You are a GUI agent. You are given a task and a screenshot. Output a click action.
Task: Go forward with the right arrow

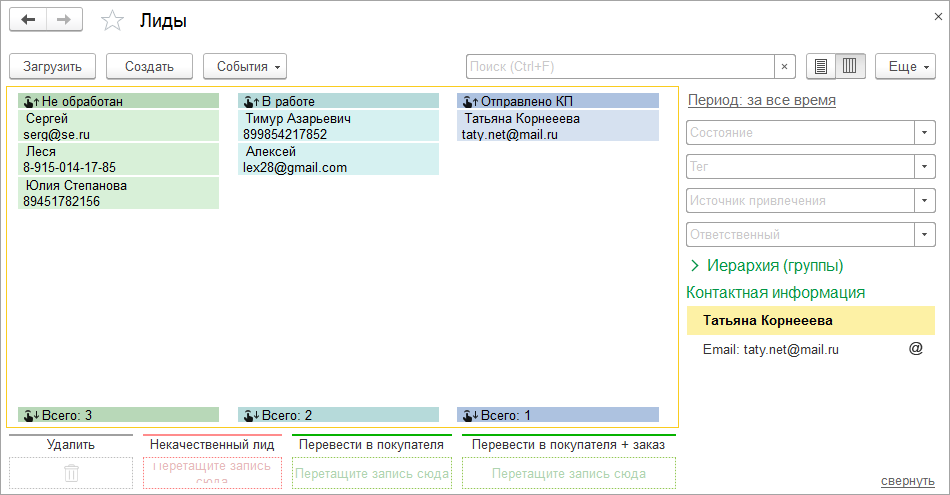tap(64, 20)
